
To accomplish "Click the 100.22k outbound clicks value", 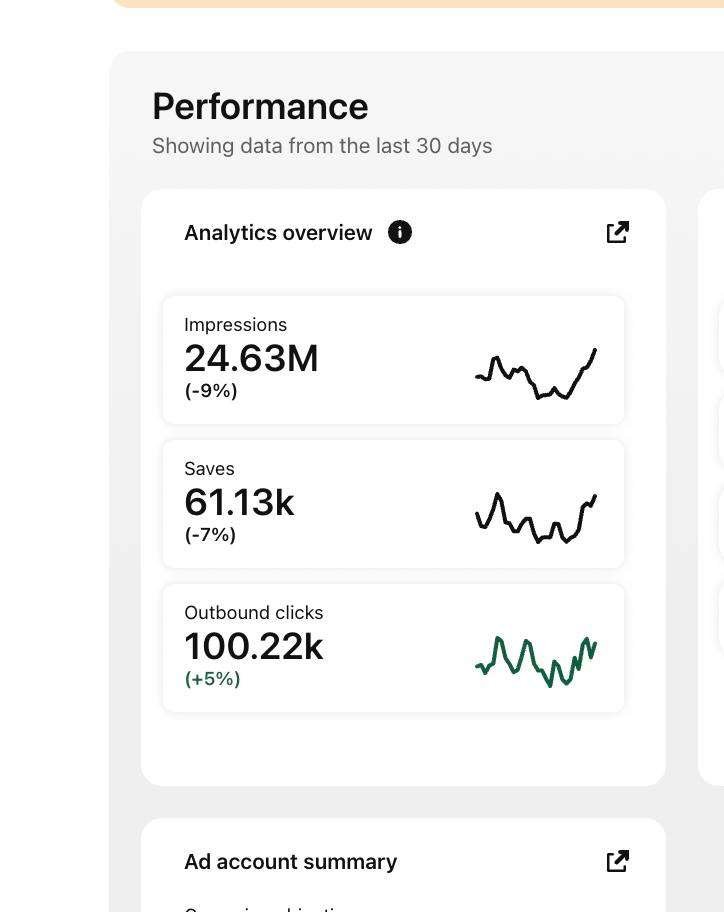I will click(254, 647).
